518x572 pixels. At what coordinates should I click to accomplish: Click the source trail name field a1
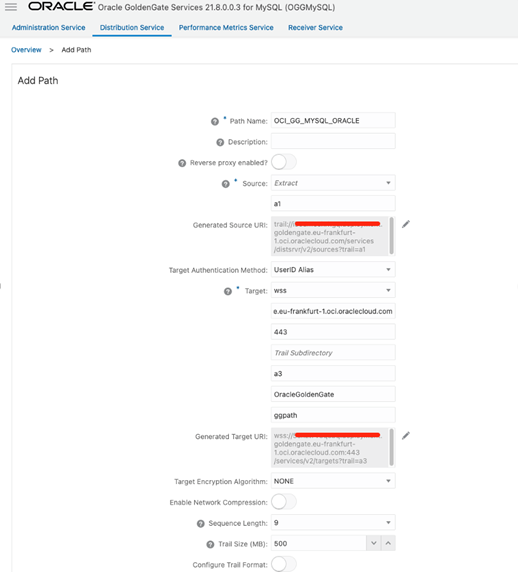(333, 204)
